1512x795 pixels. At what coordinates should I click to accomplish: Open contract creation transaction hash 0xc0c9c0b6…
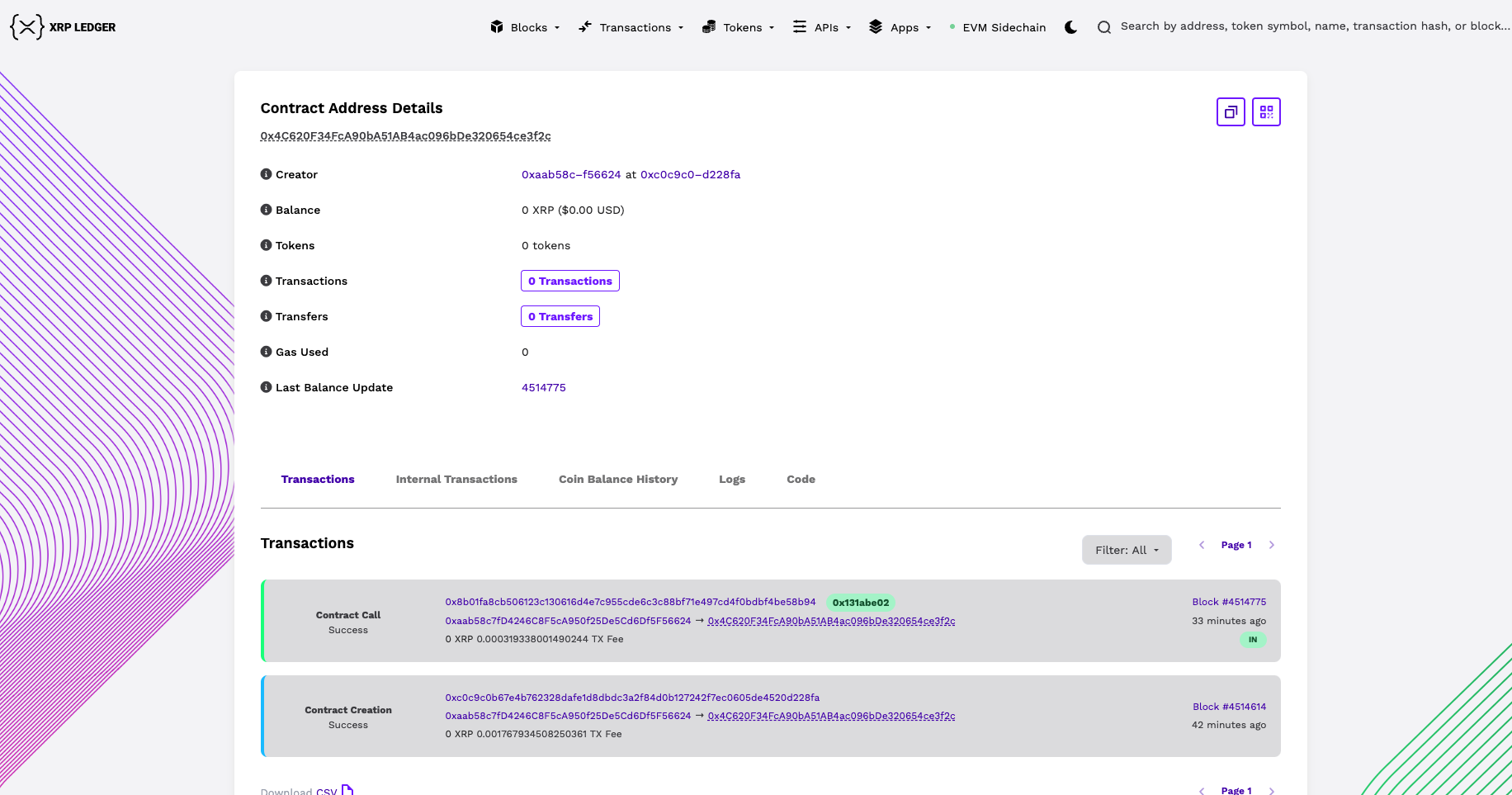(x=633, y=698)
